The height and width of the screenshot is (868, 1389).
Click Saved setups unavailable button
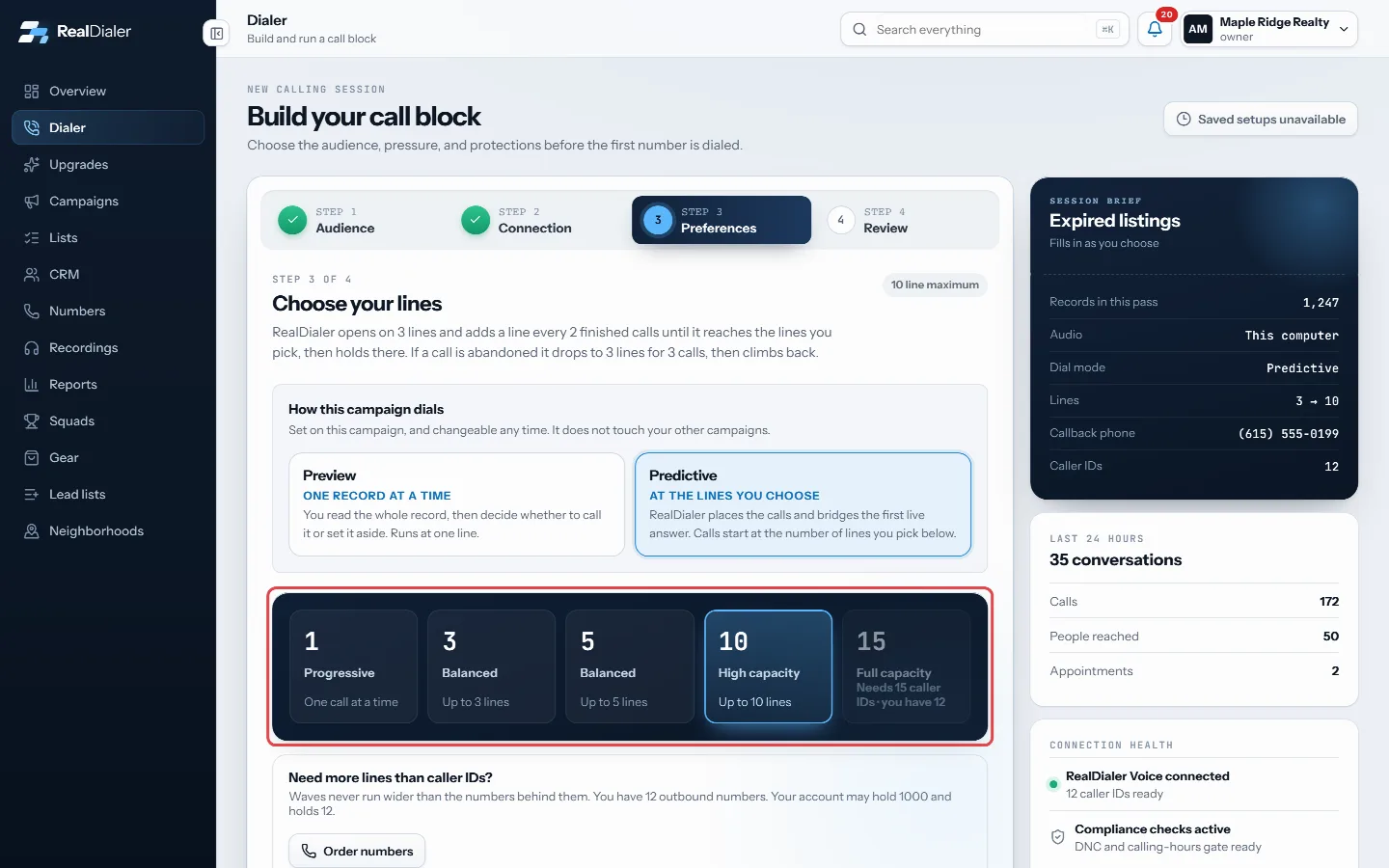tap(1261, 120)
